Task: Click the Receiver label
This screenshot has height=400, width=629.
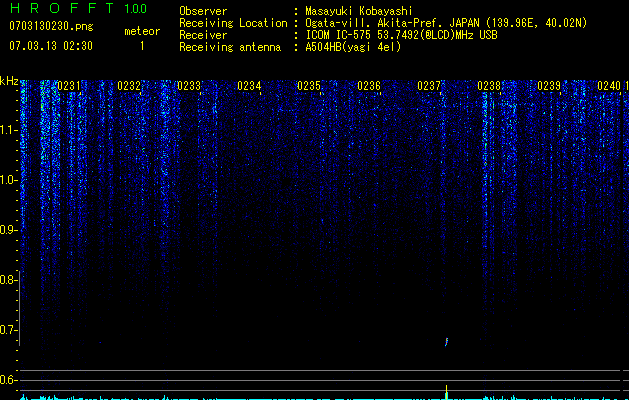Action: 203,35
